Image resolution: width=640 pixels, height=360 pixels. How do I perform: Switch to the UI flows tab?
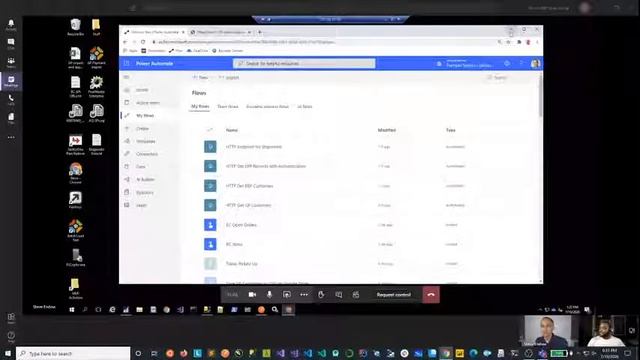(x=304, y=107)
